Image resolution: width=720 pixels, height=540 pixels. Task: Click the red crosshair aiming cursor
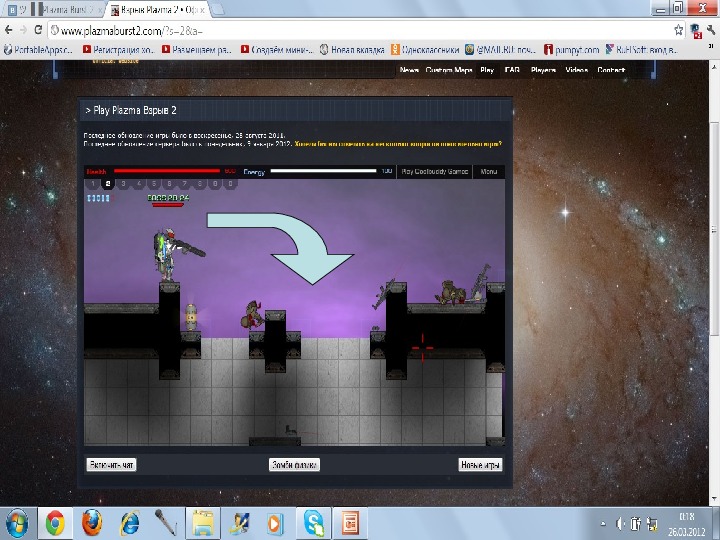pyautogui.click(x=422, y=348)
